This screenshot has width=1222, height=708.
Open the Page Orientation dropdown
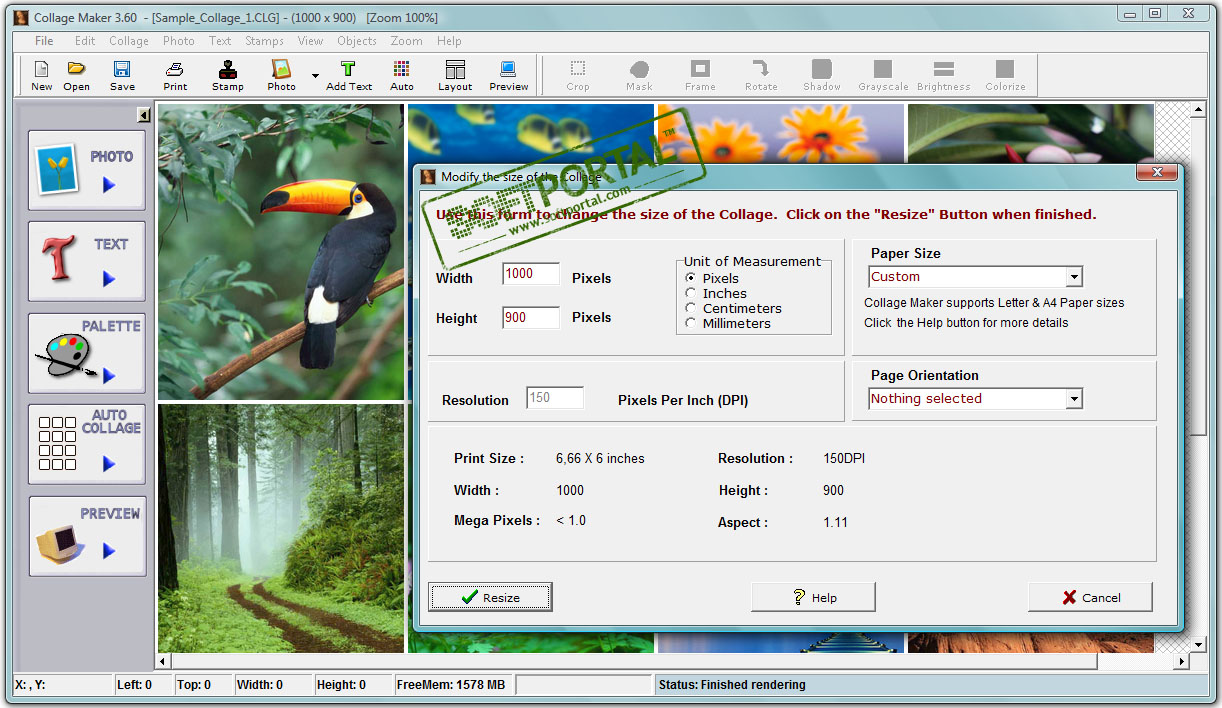coord(1074,399)
